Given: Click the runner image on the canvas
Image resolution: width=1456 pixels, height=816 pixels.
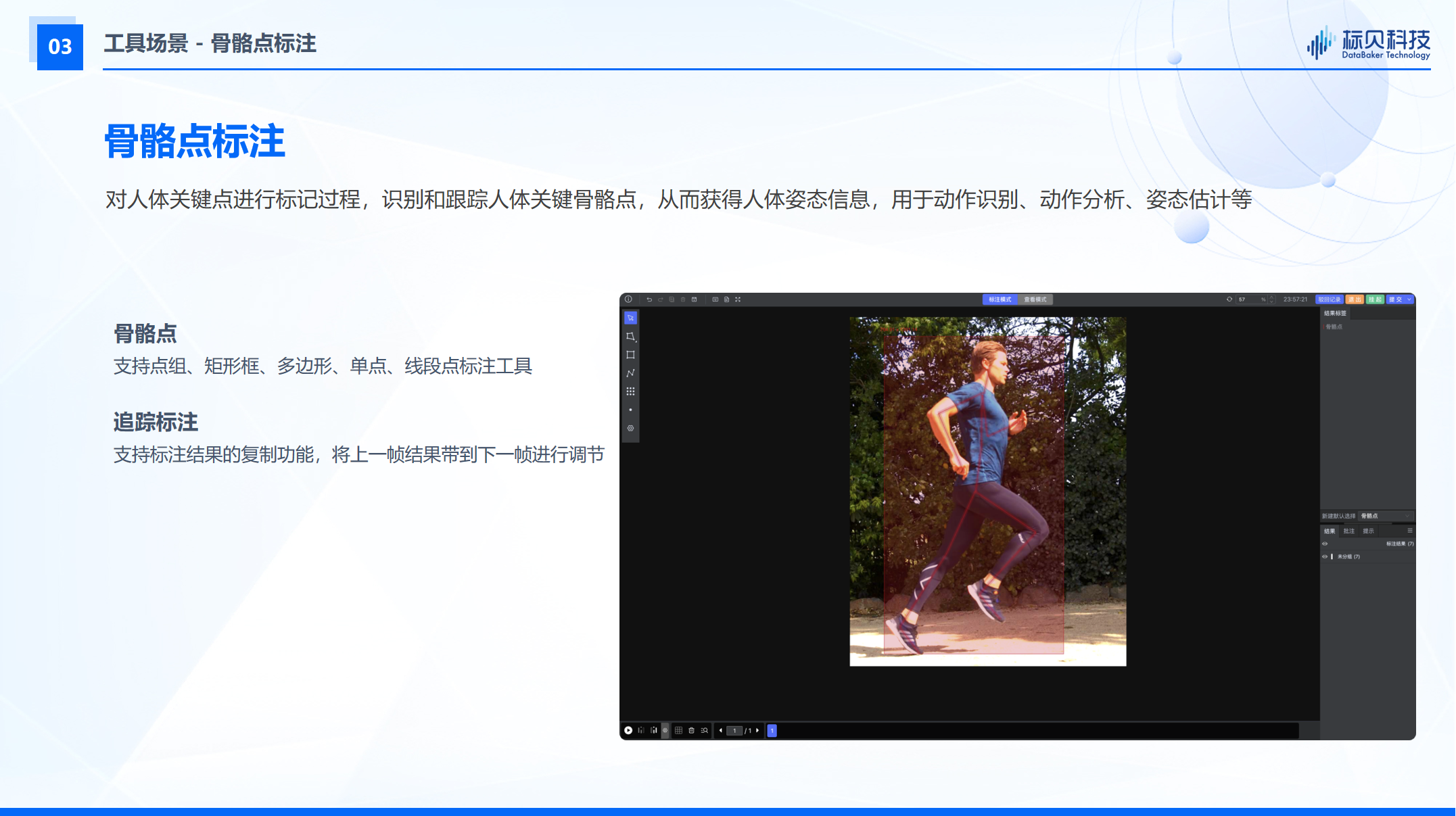Looking at the screenshot, I should coord(988,491).
